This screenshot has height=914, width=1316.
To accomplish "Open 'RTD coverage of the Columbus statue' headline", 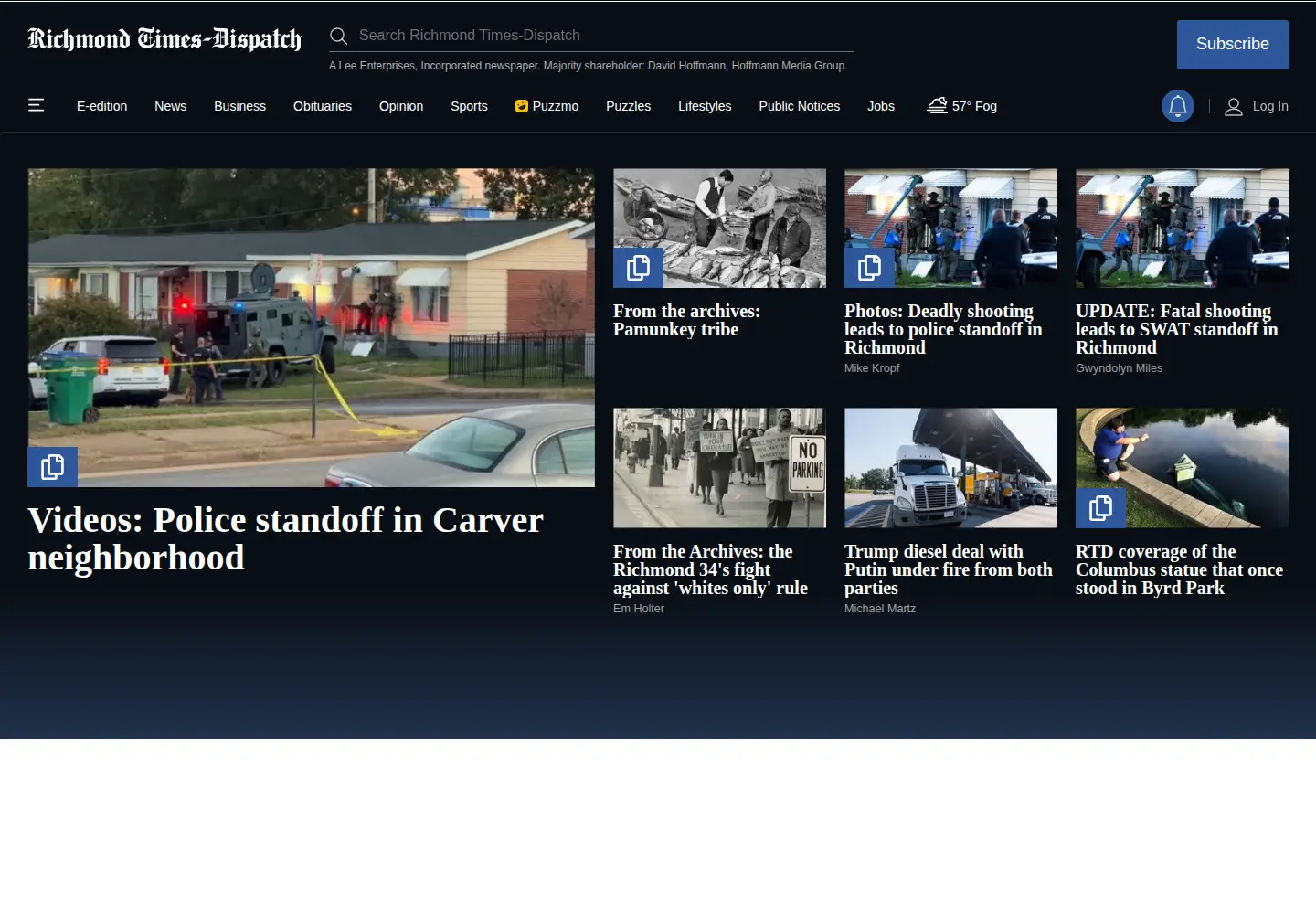I will [x=1180, y=569].
